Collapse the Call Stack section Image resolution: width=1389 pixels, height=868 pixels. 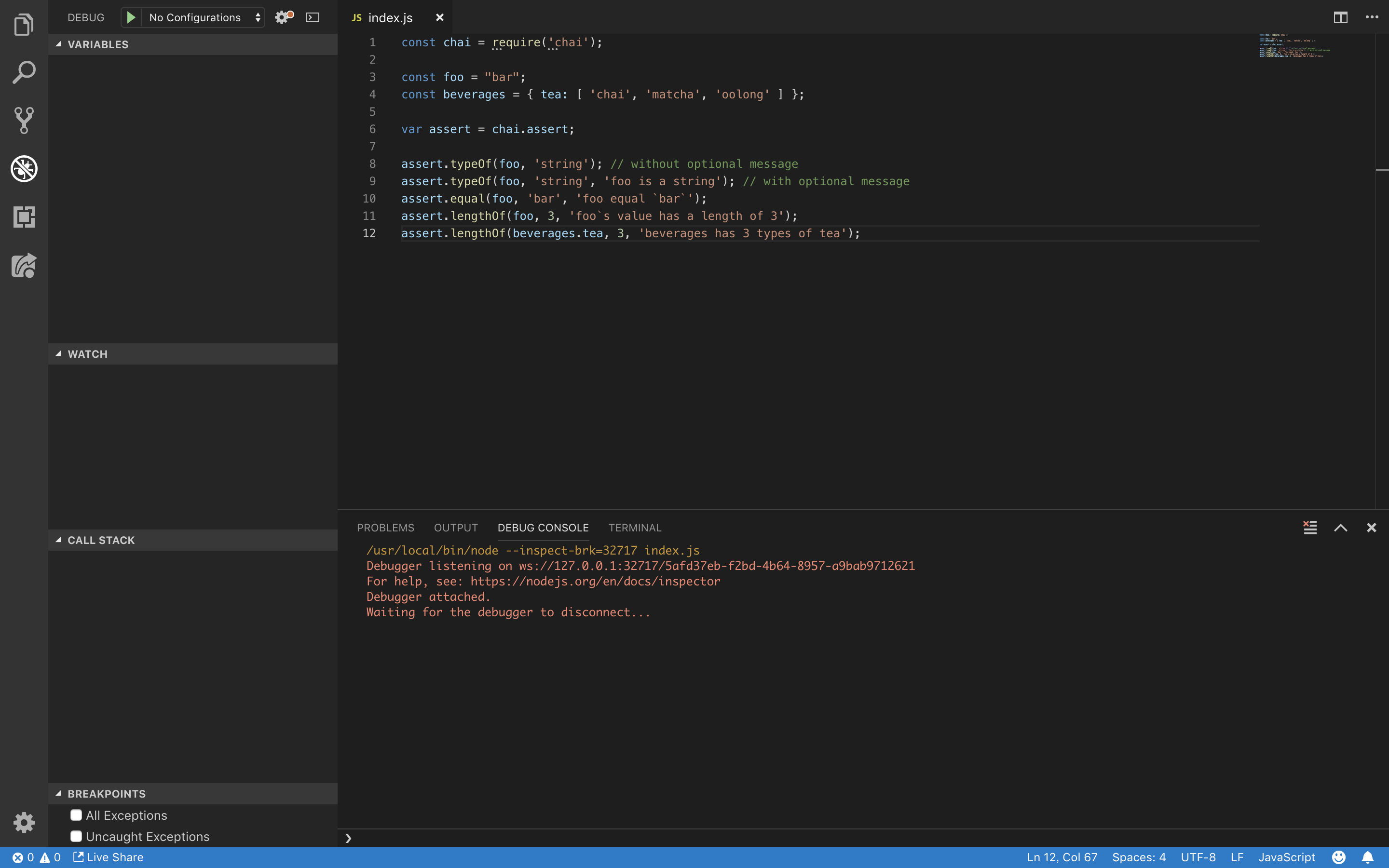coord(193,540)
